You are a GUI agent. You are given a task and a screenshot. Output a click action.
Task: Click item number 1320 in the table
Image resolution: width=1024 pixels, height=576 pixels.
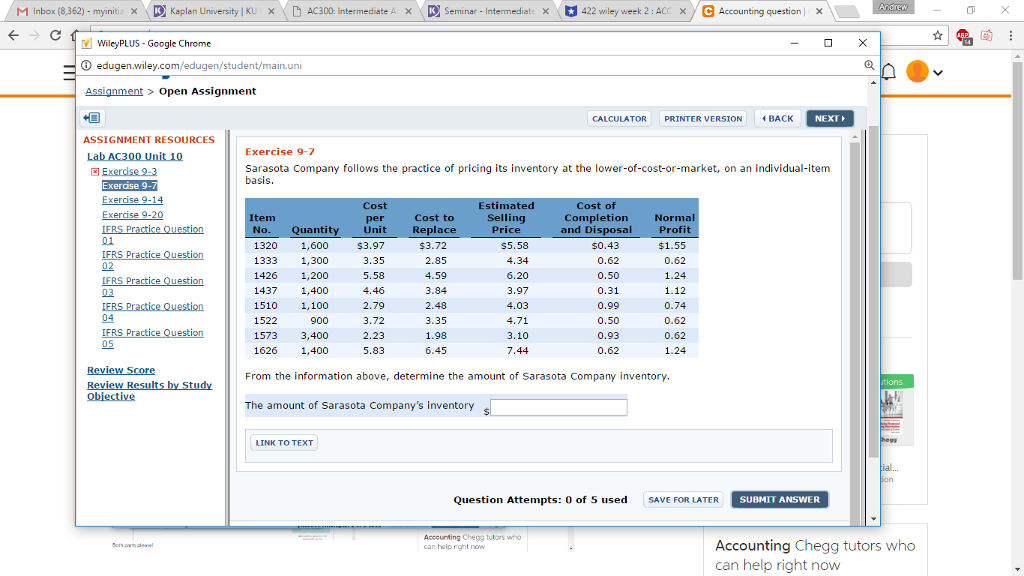click(265, 246)
